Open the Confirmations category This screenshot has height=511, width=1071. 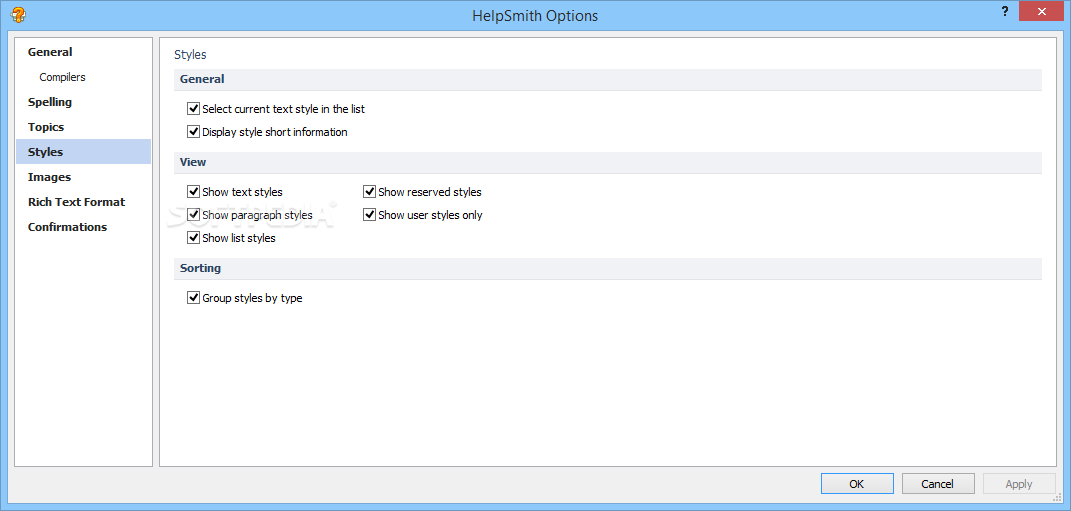(x=83, y=227)
